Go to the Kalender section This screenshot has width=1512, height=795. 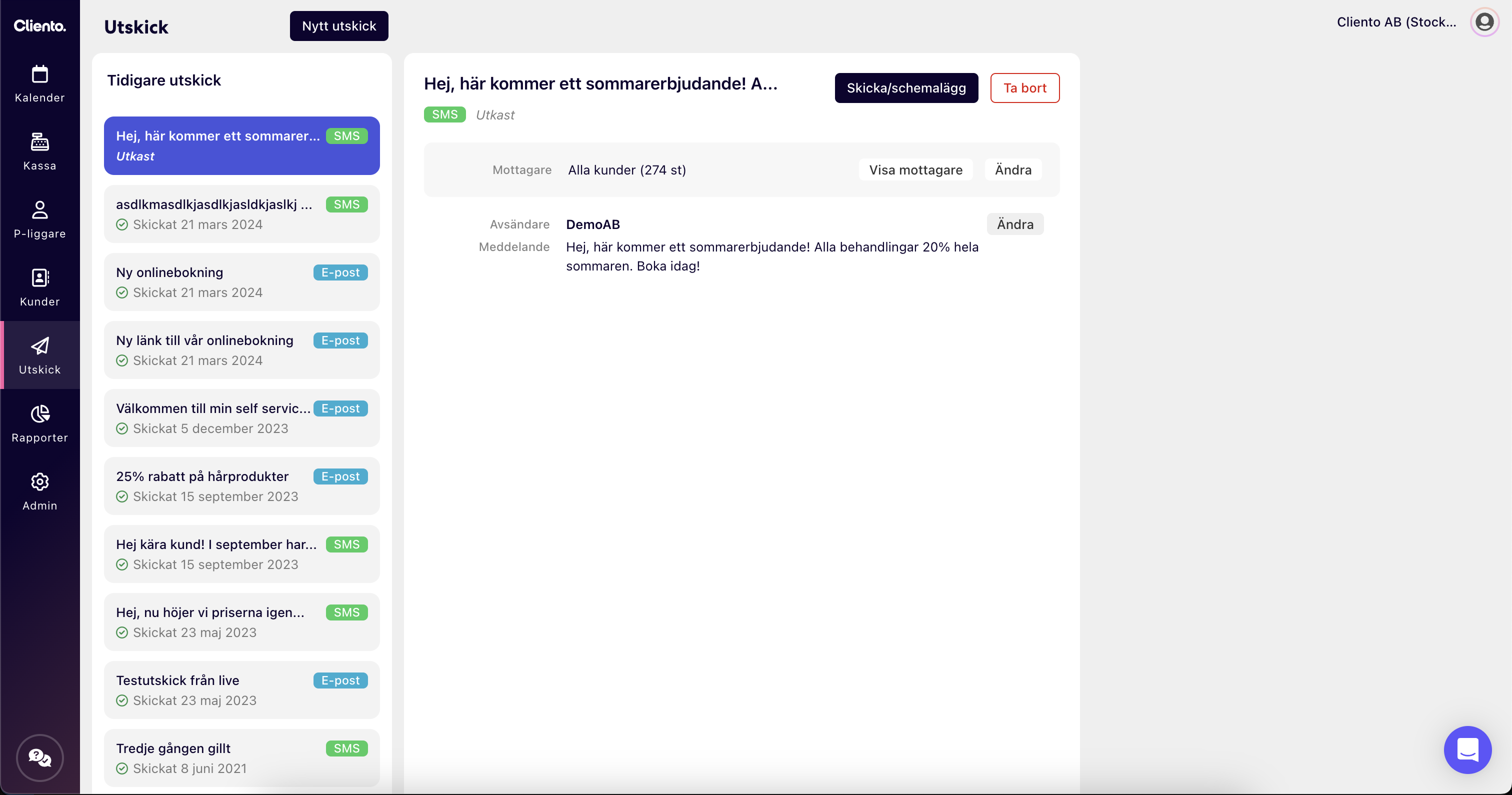tap(40, 83)
